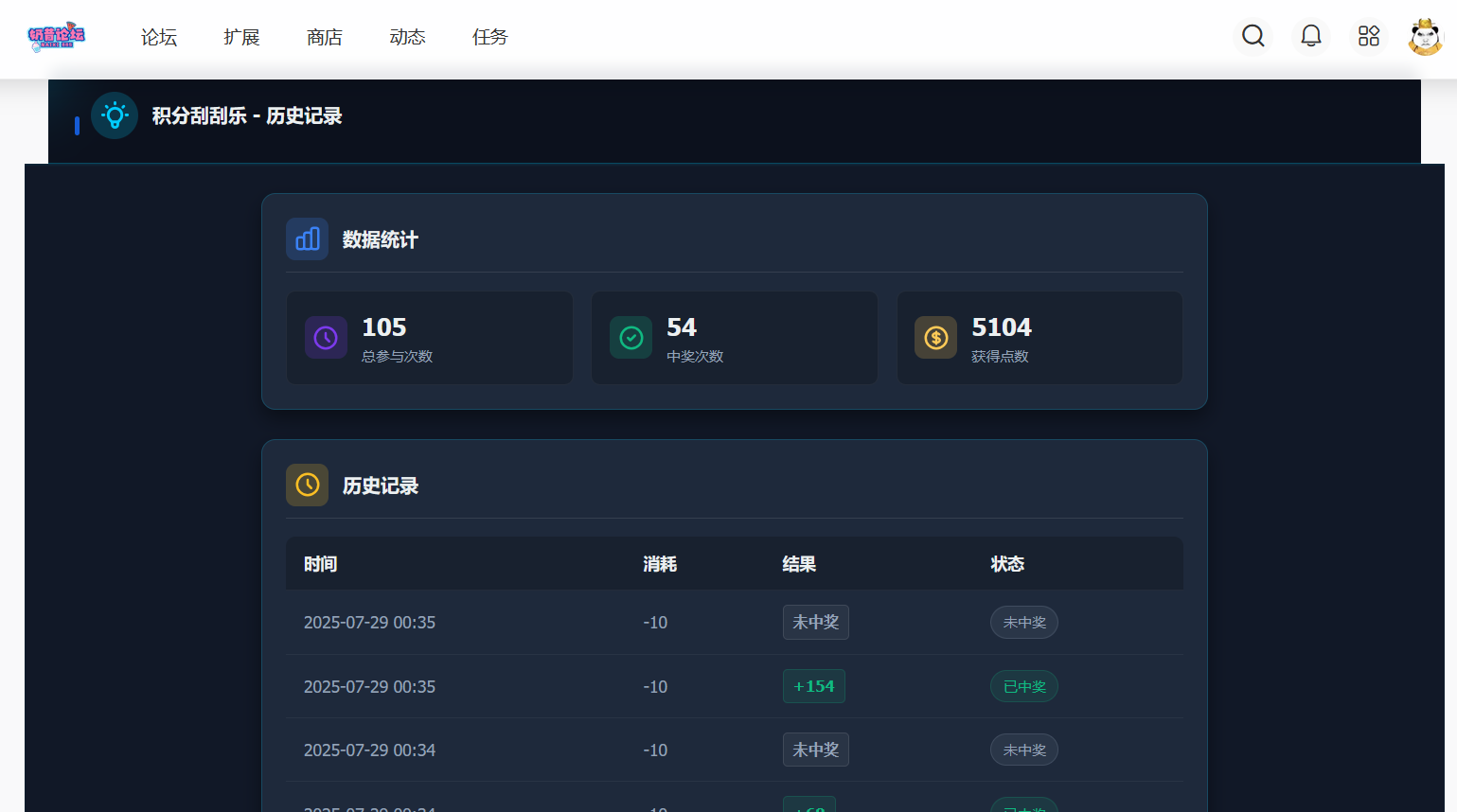
Task: Click the purple clock icon for 总参与次数
Action: [x=326, y=338]
